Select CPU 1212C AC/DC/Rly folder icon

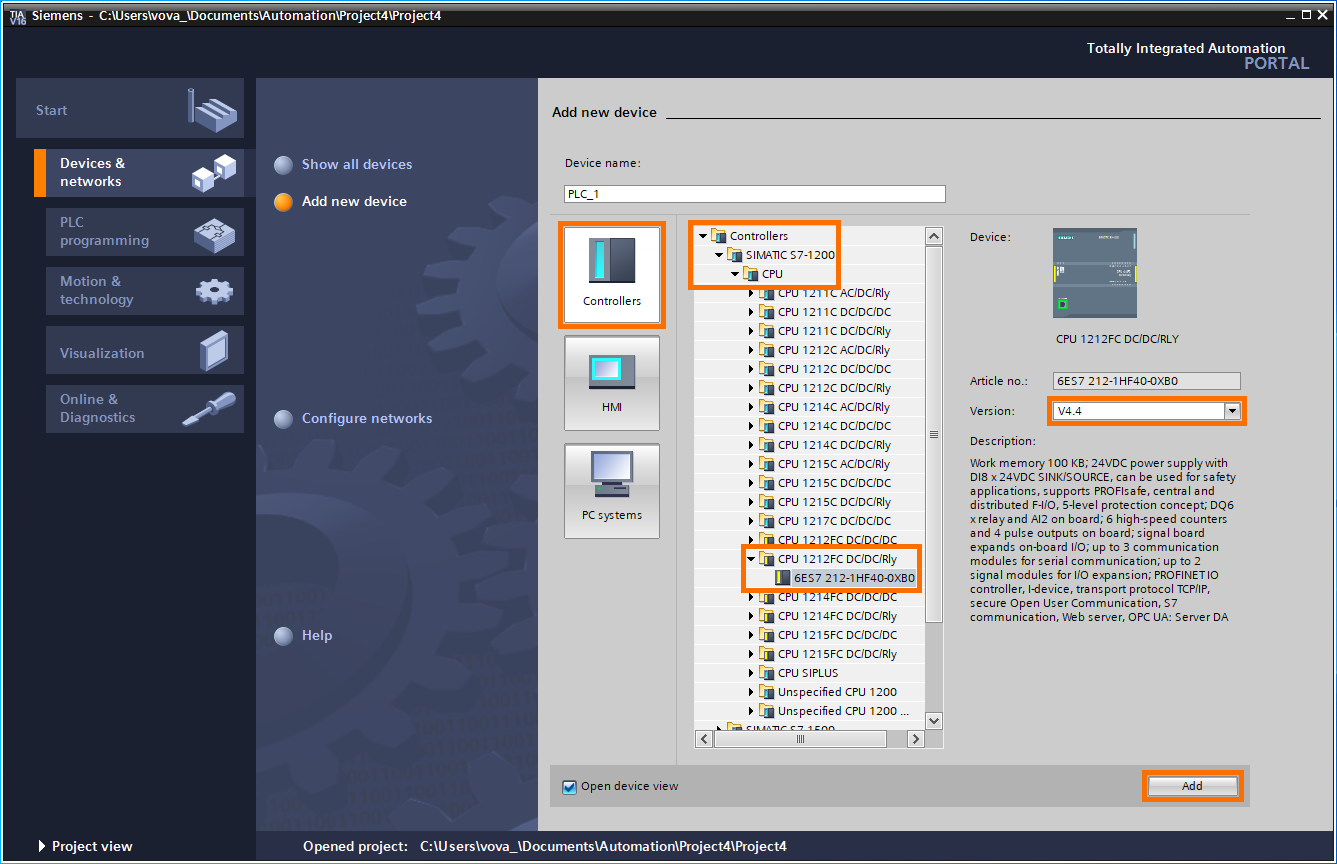766,350
